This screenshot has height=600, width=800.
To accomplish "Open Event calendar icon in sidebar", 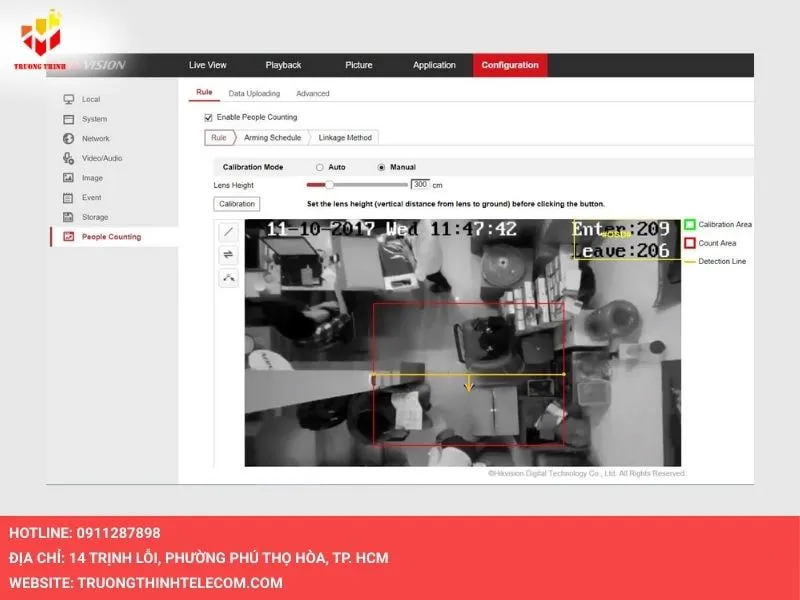I will tap(68, 198).
